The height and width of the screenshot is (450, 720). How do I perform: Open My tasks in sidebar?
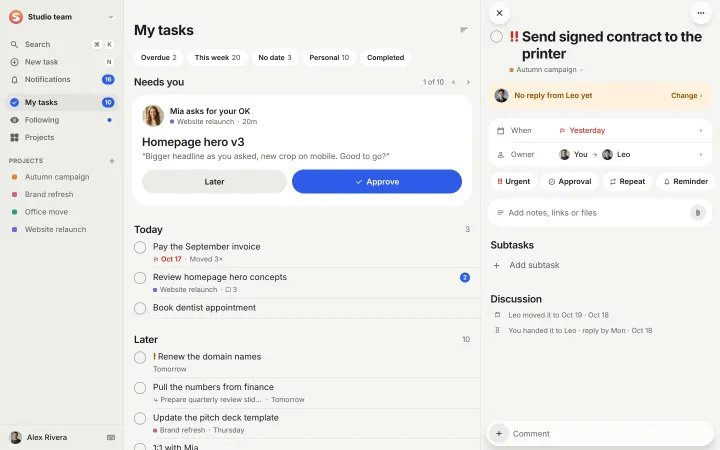(62, 102)
